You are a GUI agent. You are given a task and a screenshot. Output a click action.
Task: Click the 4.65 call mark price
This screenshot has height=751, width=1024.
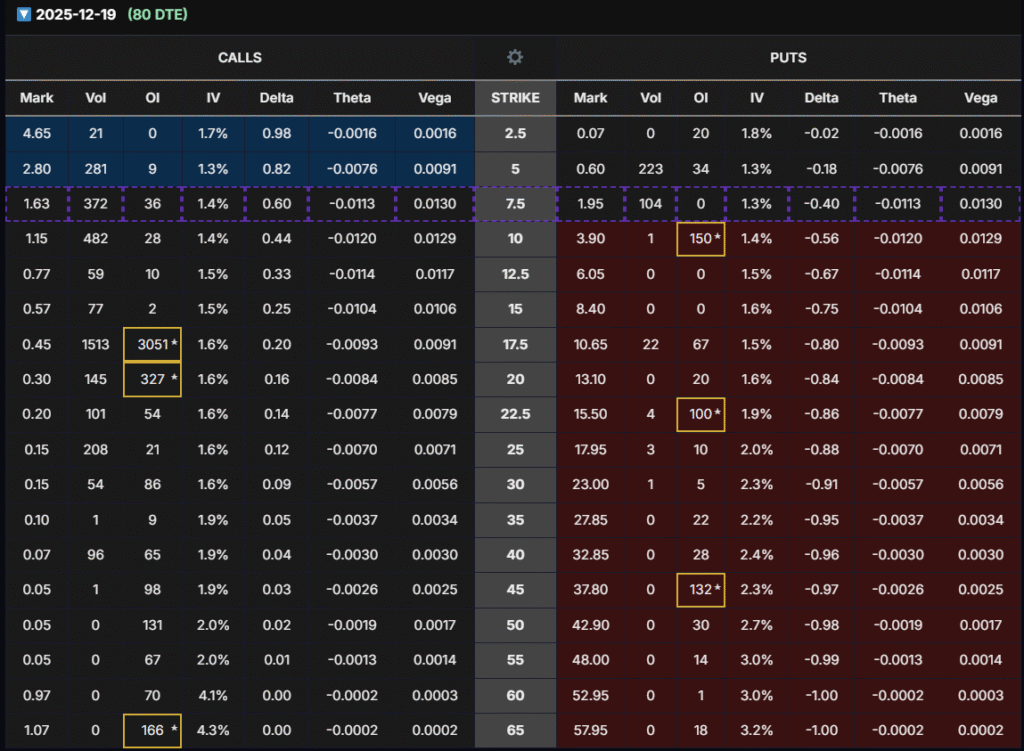[x=36, y=133]
